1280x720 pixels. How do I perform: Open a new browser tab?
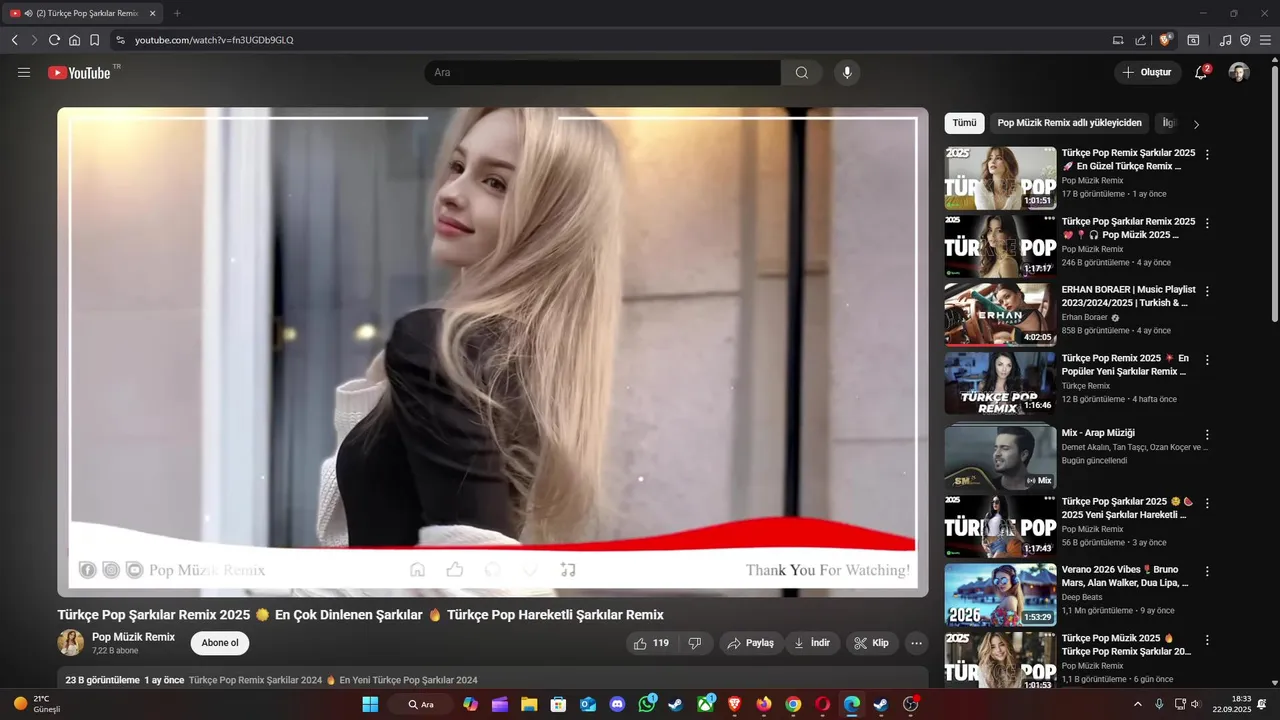[x=177, y=13]
